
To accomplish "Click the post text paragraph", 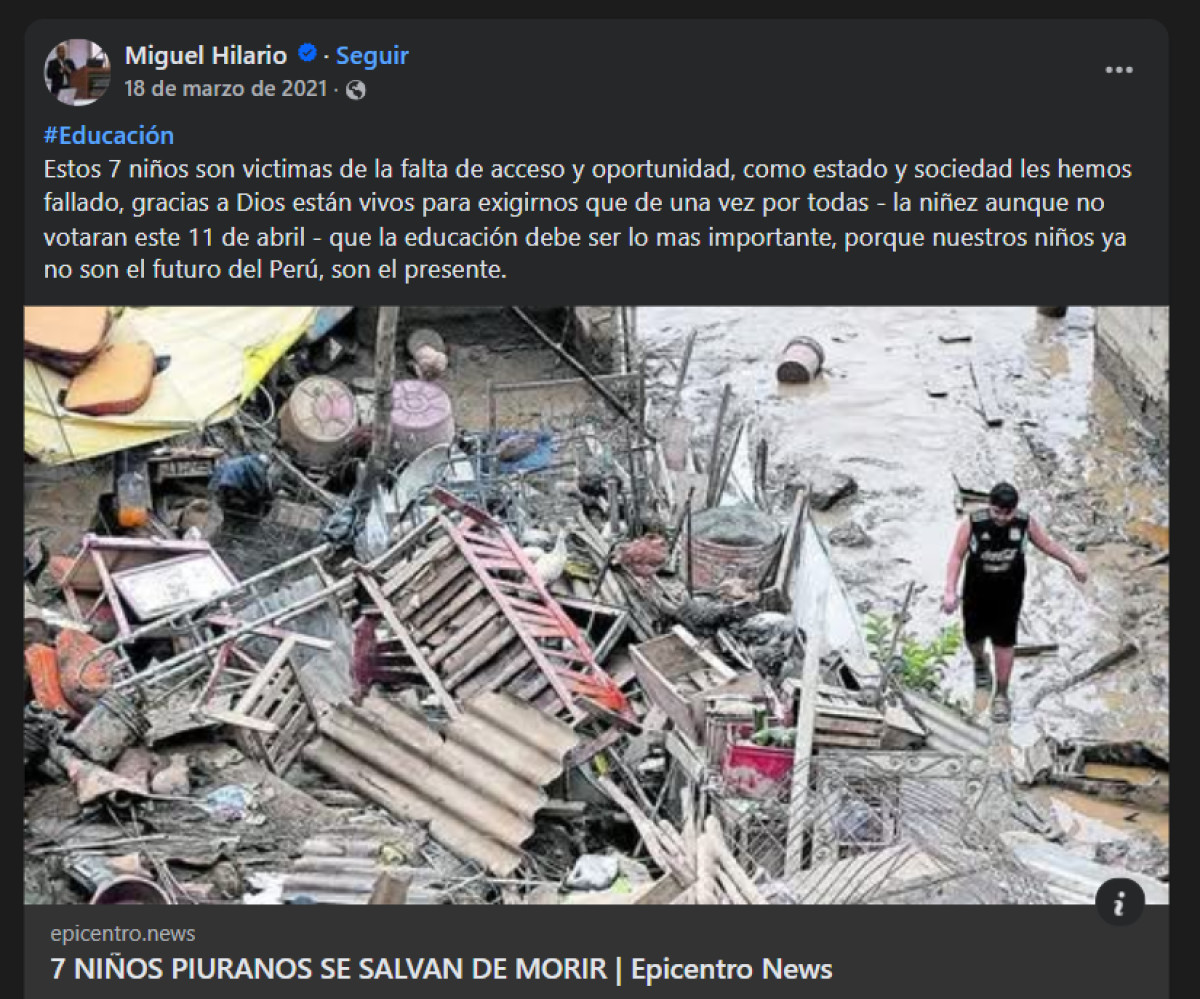I will [588, 219].
